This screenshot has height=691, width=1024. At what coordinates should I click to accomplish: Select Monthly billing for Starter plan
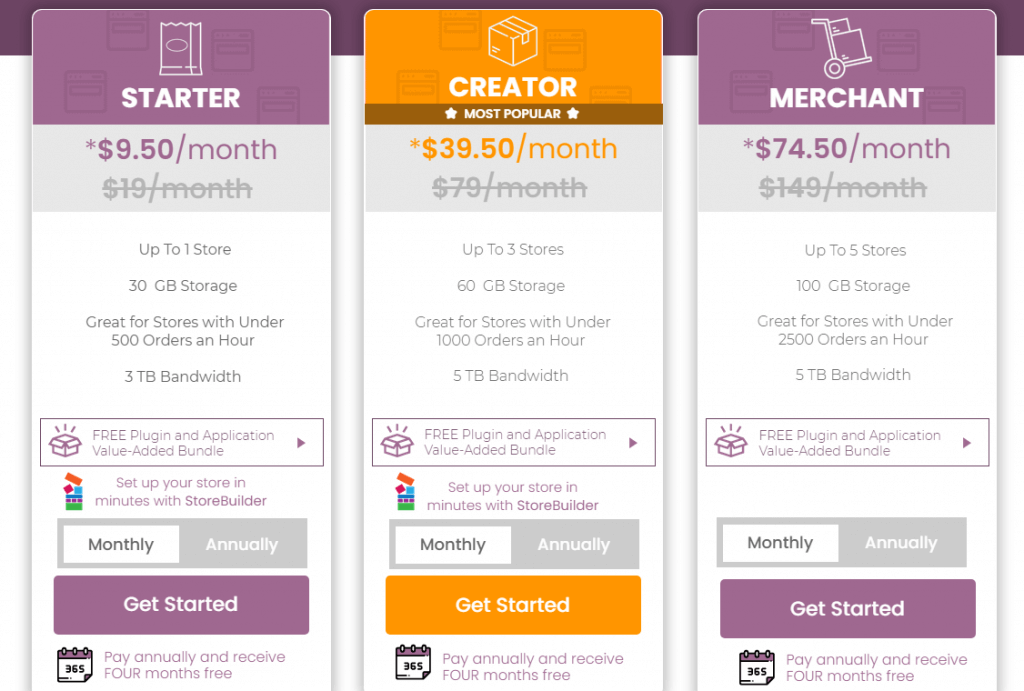121,545
